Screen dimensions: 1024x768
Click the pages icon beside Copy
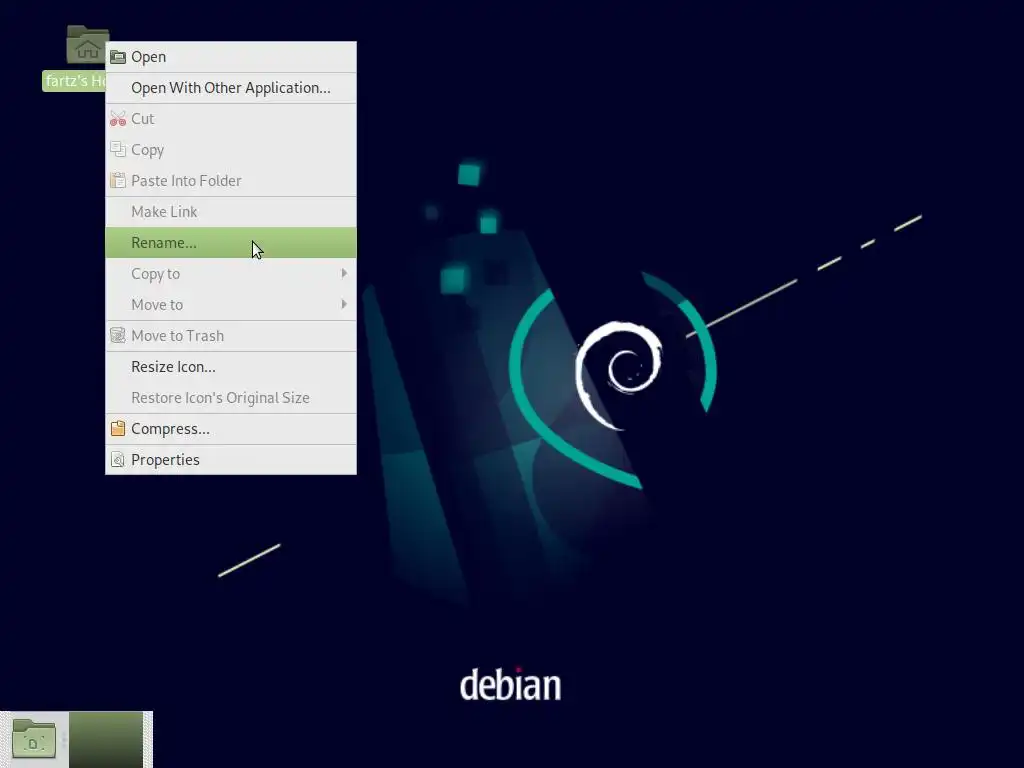[x=118, y=150]
